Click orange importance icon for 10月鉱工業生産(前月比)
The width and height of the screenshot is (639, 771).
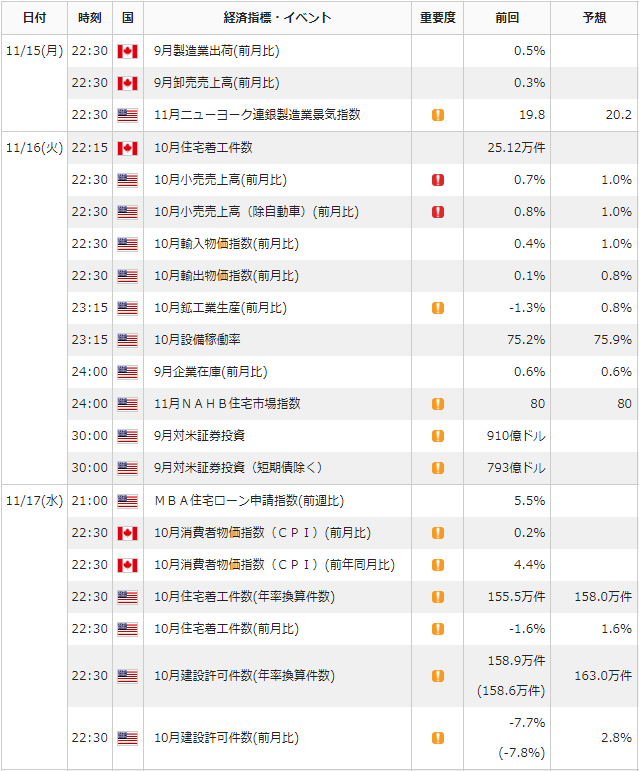pyautogui.click(x=437, y=308)
